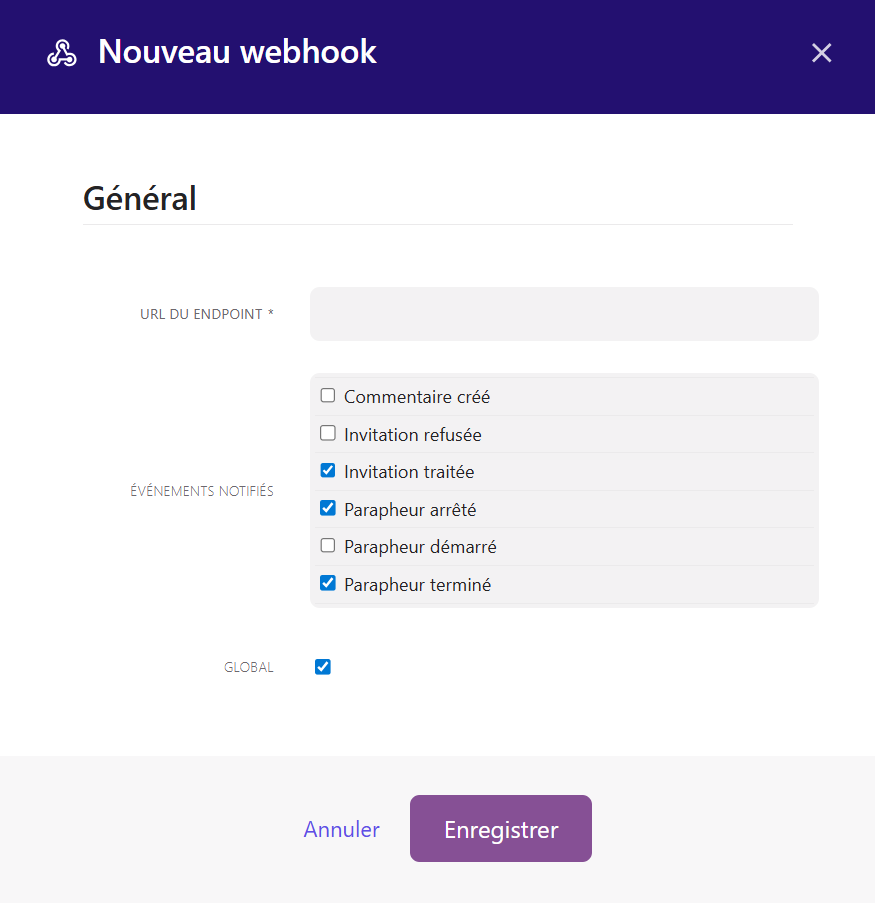Click the "ÉVÉNEMENTS NOTIFIÉS" field label

[202, 491]
